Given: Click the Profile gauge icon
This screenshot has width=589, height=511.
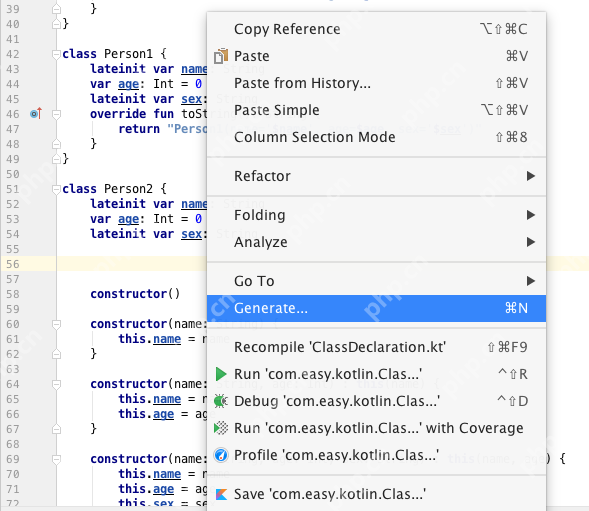Looking at the screenshot, I should click(221, 455).
